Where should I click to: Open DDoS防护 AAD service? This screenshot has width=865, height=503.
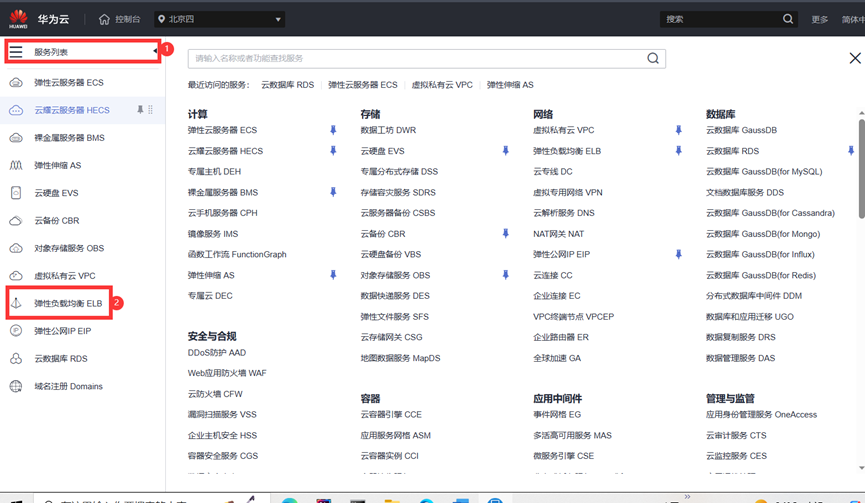click(217, 352)
